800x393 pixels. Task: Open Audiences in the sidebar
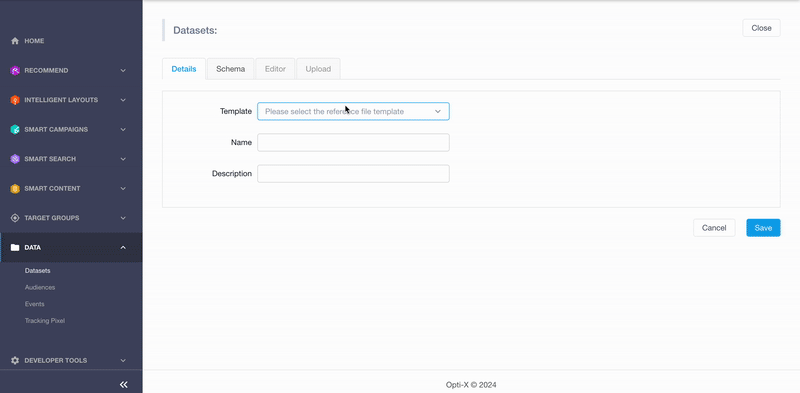[x=40, y=287]
